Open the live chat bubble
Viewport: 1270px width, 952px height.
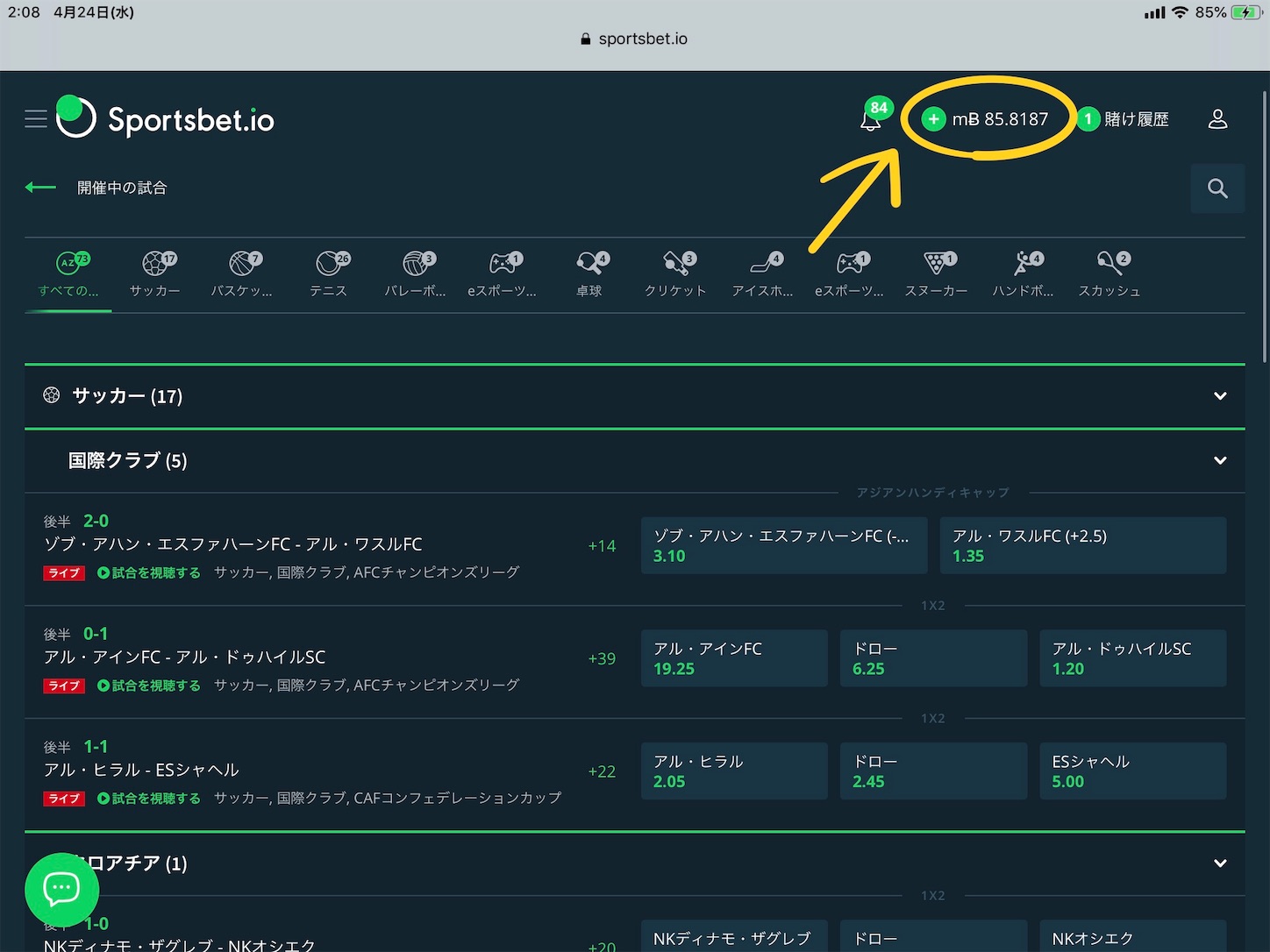point(61,890)
